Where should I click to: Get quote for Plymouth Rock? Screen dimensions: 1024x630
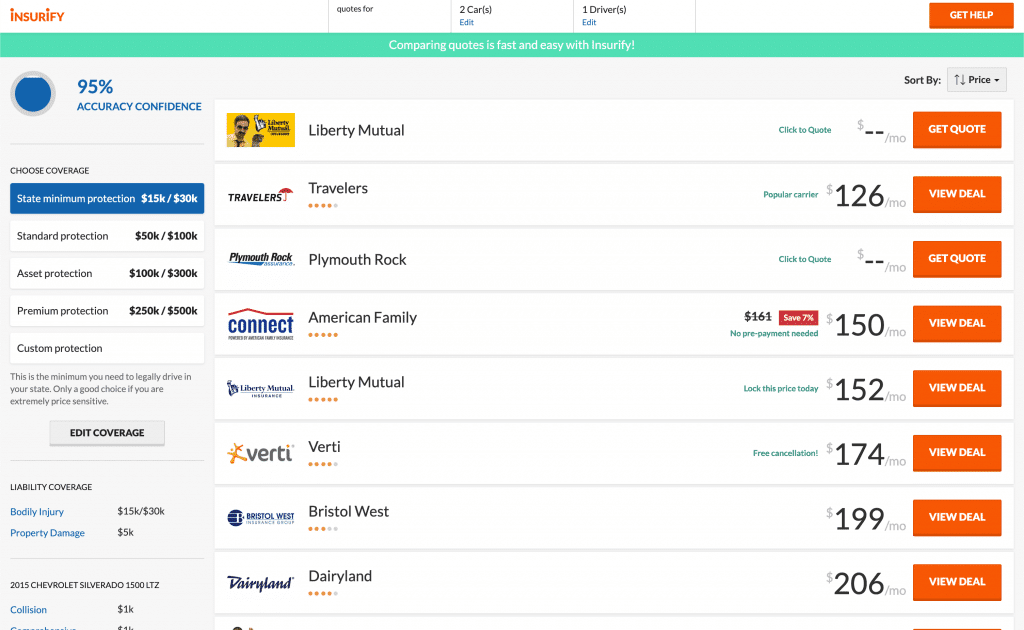(x=957, y=259)
